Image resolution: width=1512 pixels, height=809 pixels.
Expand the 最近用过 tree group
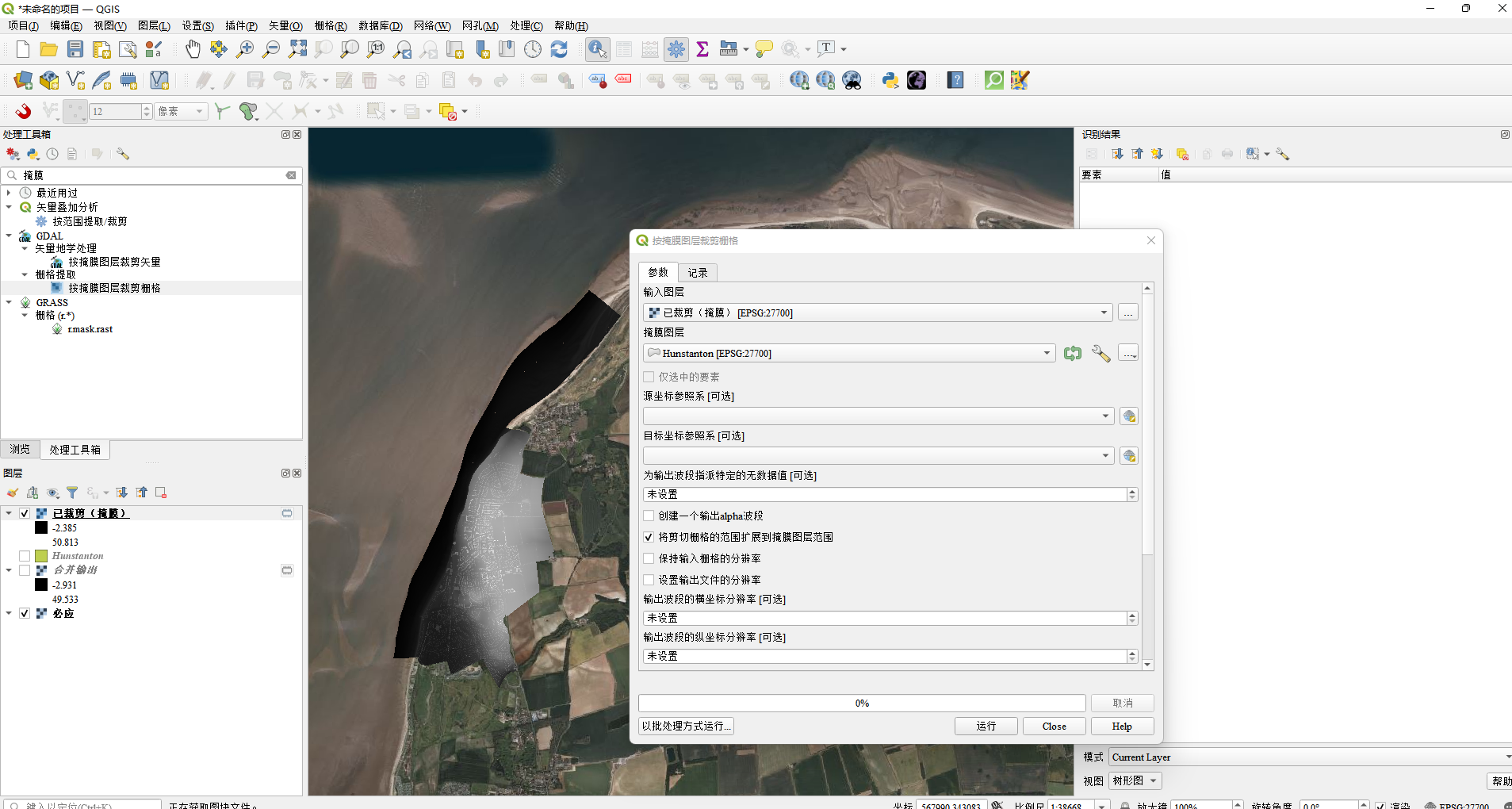9,193
